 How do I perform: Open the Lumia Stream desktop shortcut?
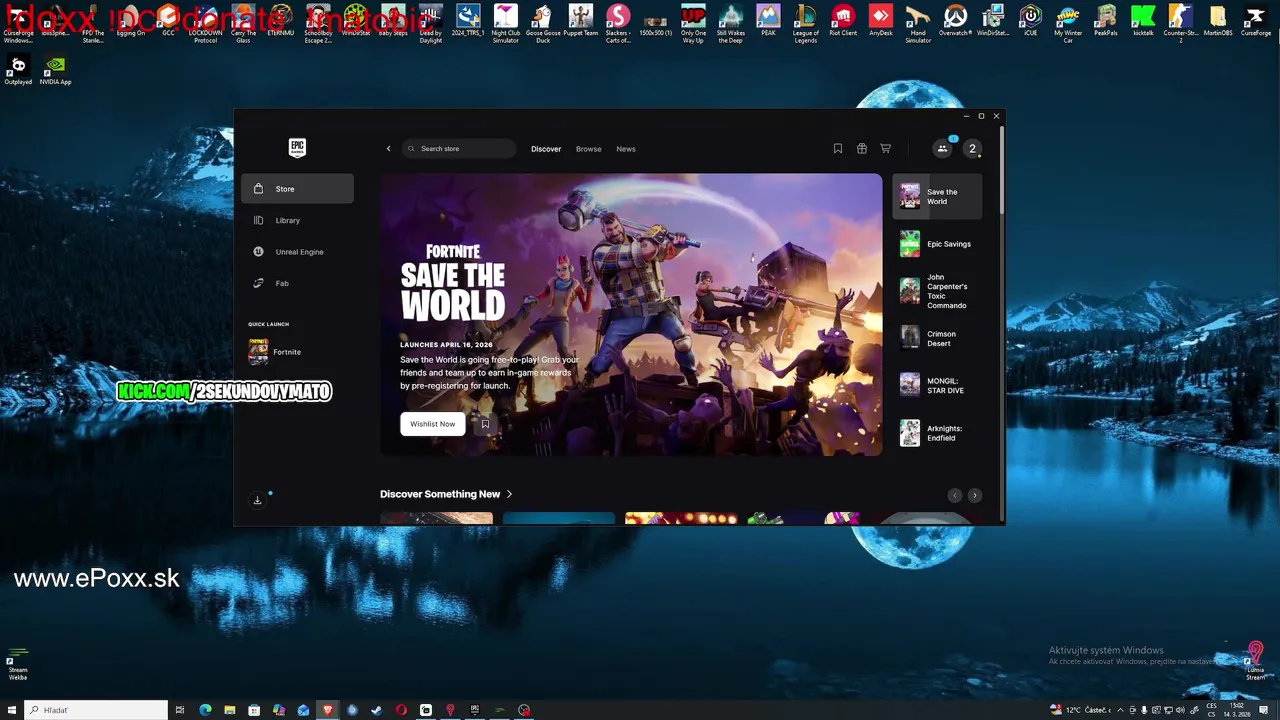1256,662
